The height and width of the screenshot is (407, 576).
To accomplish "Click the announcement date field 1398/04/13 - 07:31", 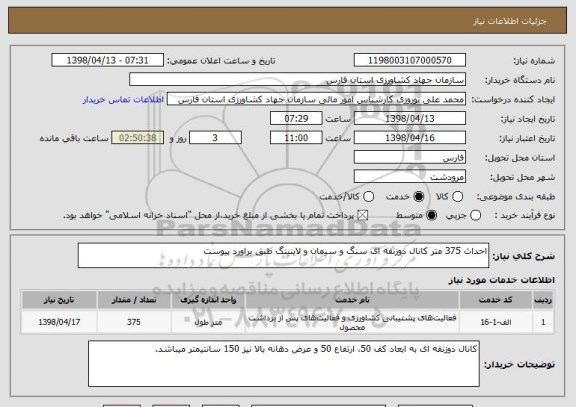I will point(108,60).
